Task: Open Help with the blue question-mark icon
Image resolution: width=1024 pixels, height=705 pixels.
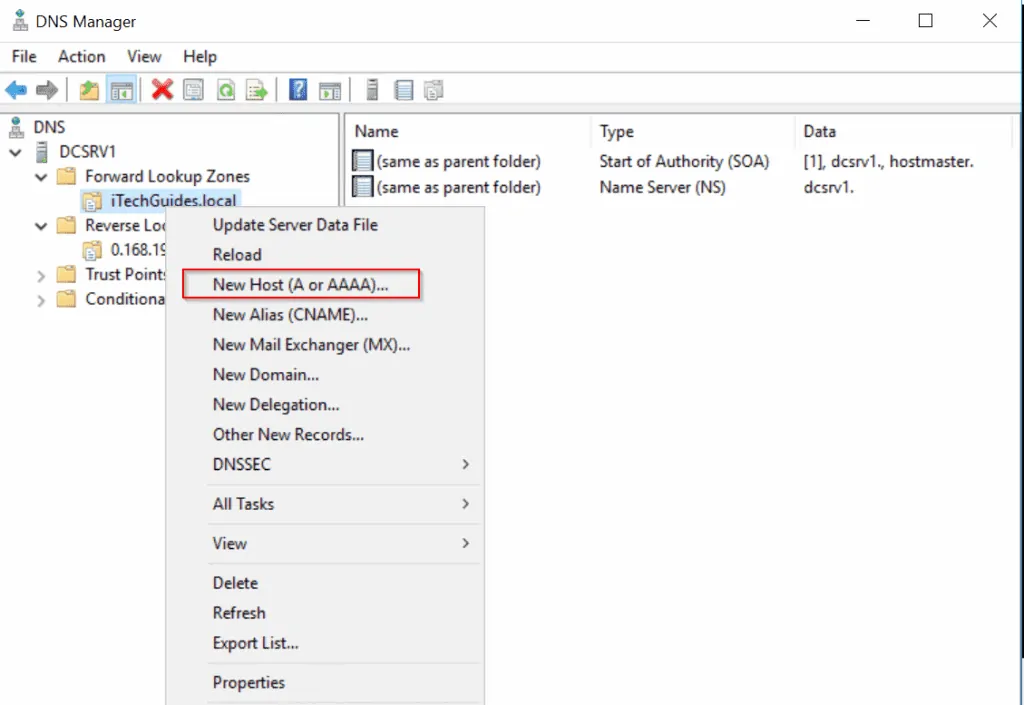Action: (x=298, y=89)
